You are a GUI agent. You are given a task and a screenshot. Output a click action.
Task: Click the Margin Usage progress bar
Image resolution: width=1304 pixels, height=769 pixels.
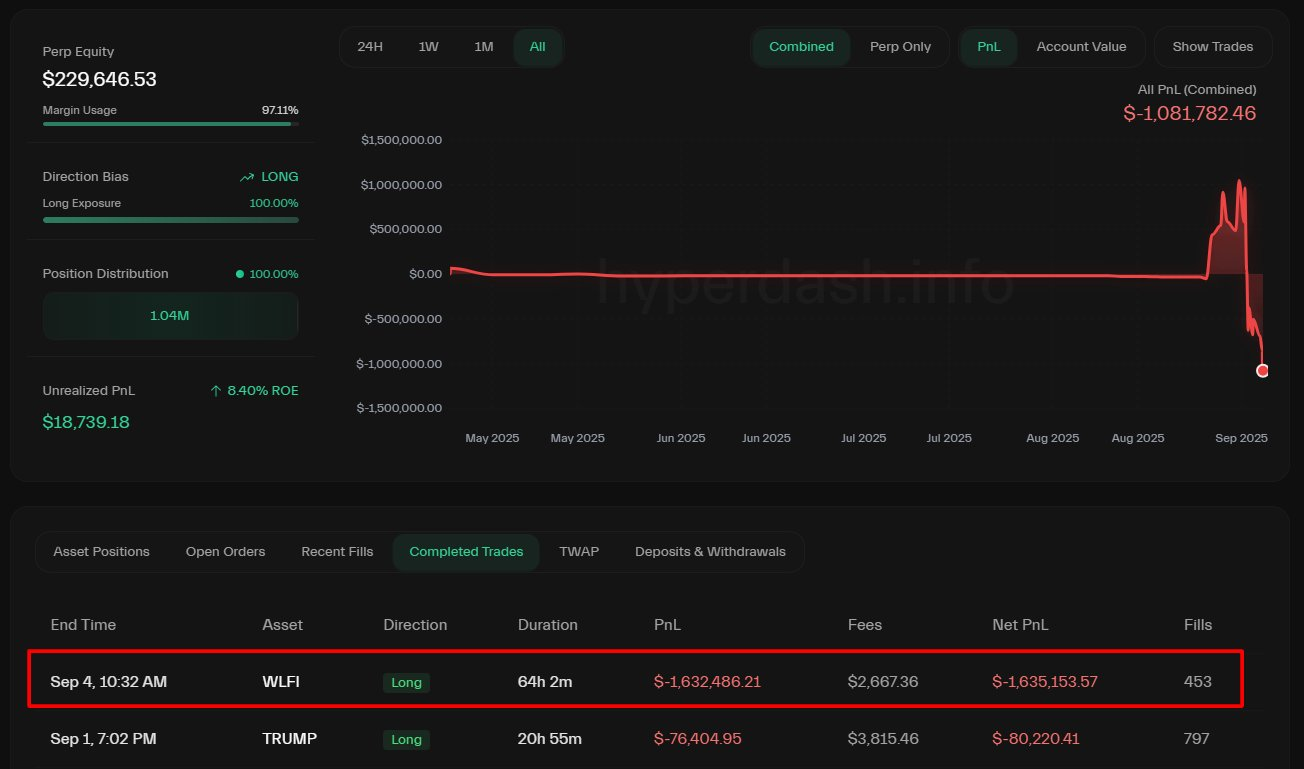[170, 124]
